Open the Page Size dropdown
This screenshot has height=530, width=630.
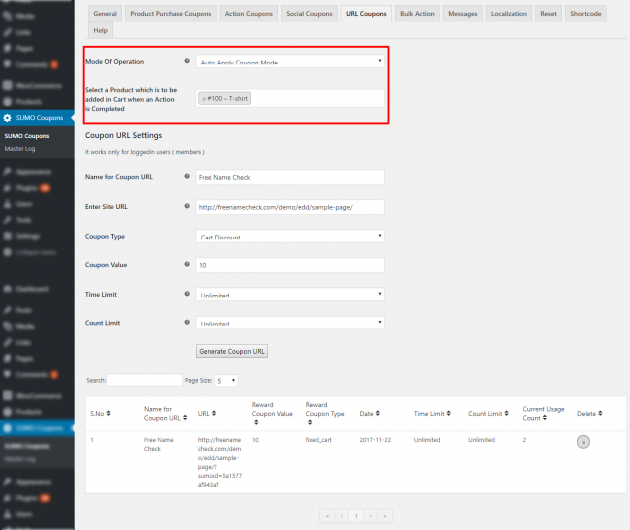[226, 381]
